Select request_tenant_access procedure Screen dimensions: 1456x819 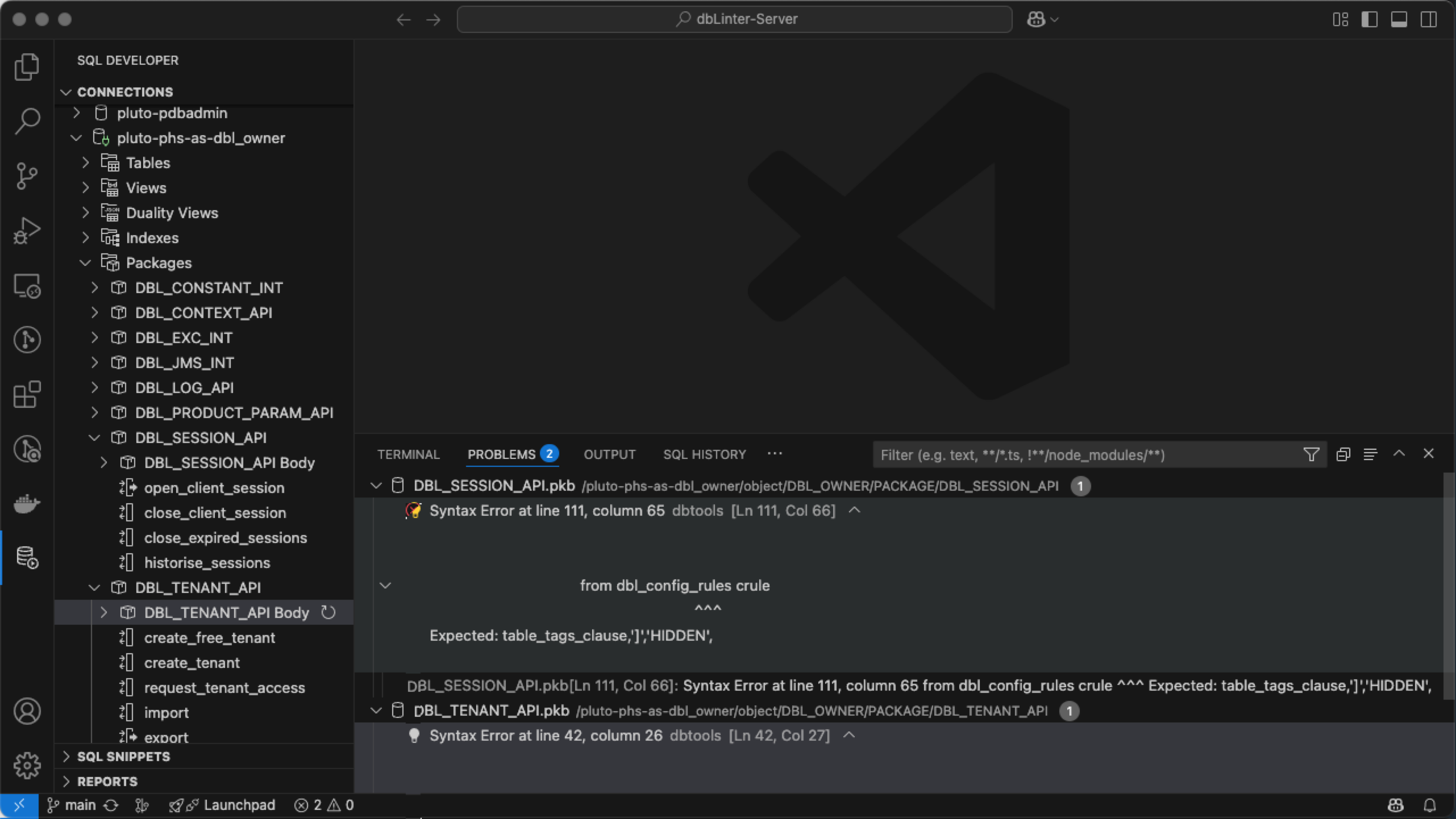pyautogui.click(x=224, y=688)
